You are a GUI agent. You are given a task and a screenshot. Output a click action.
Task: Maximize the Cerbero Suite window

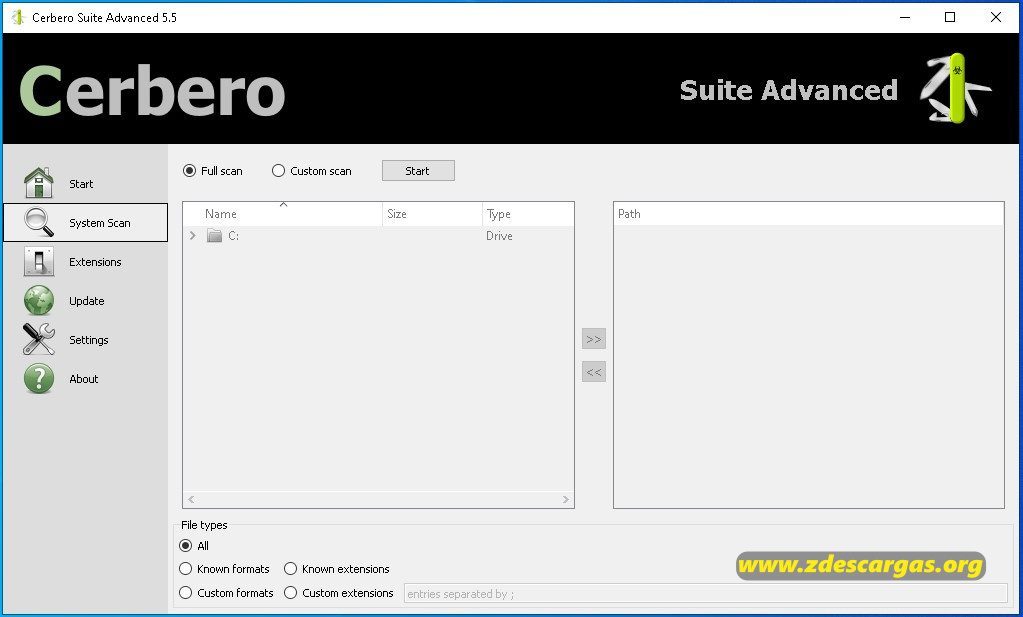click(950, 18)
